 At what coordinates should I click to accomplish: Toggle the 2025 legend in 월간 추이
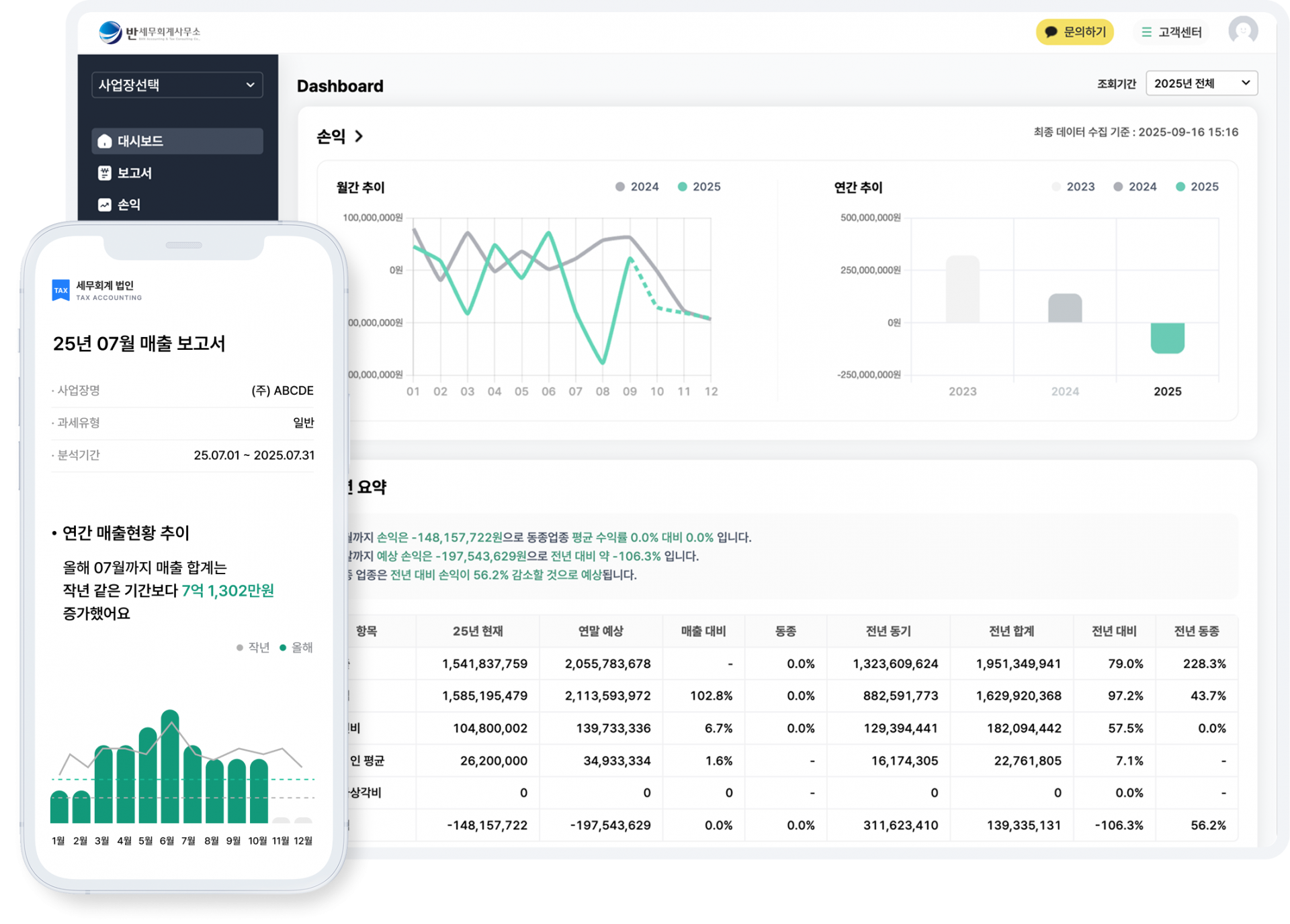coord(699,187)
